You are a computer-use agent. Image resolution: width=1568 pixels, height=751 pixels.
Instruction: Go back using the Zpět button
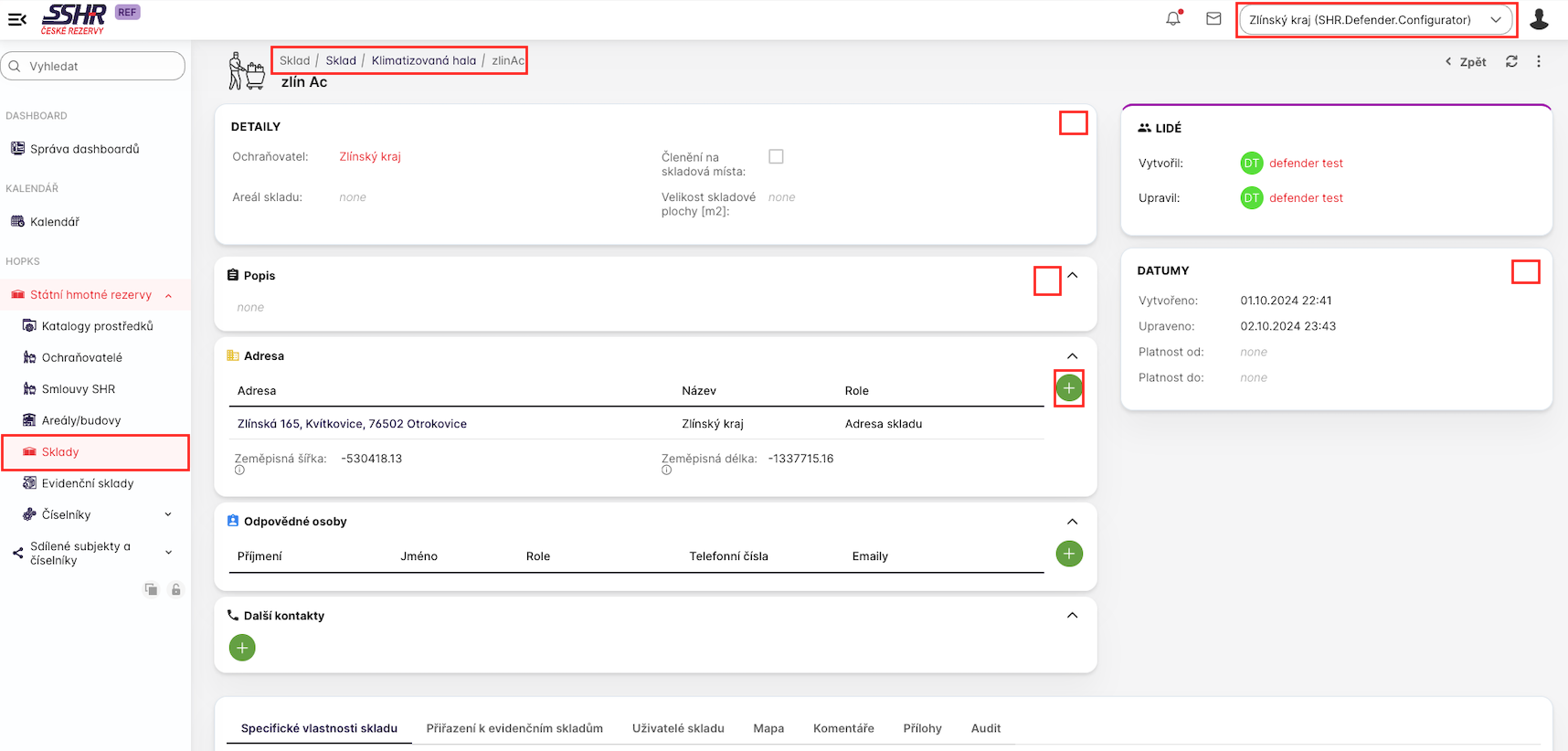(x=1466, y=62)
